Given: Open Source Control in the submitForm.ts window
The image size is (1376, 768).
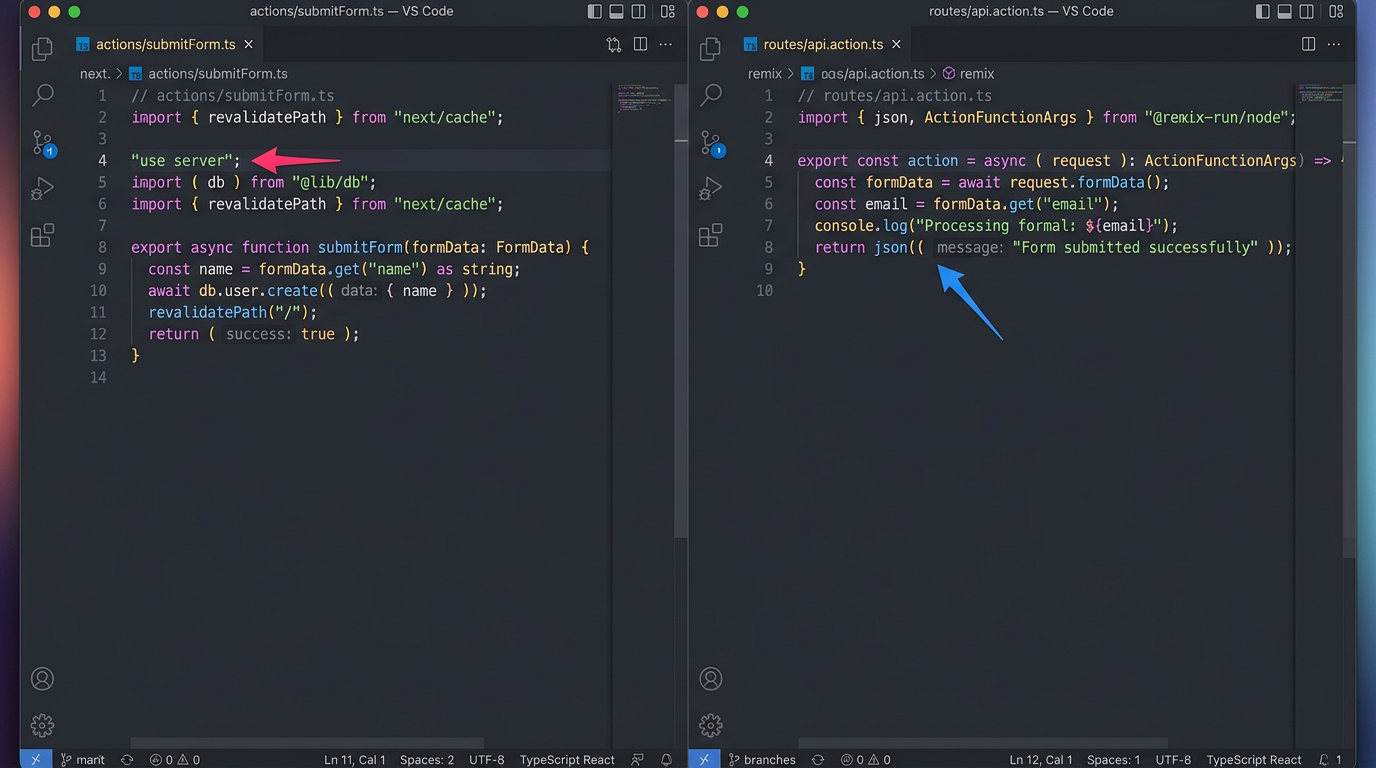Looking at the screenshot, I should coord(42,143).
